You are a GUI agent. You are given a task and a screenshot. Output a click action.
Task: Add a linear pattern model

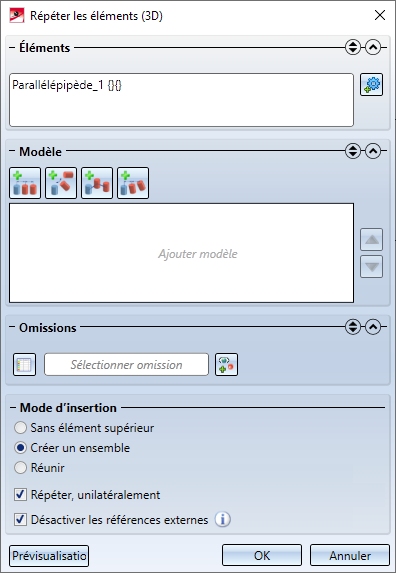25,183
